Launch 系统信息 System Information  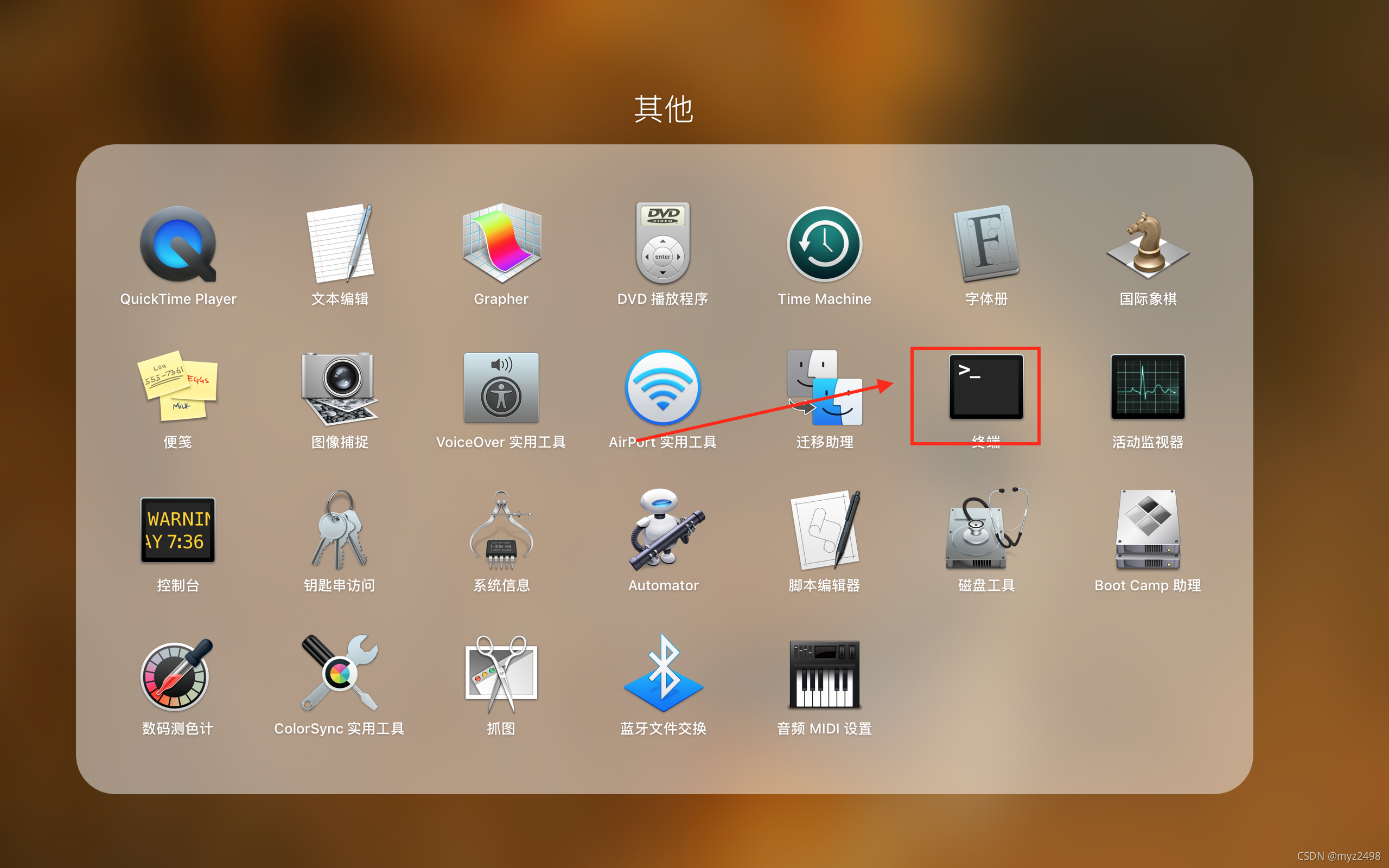coord(502,530)
